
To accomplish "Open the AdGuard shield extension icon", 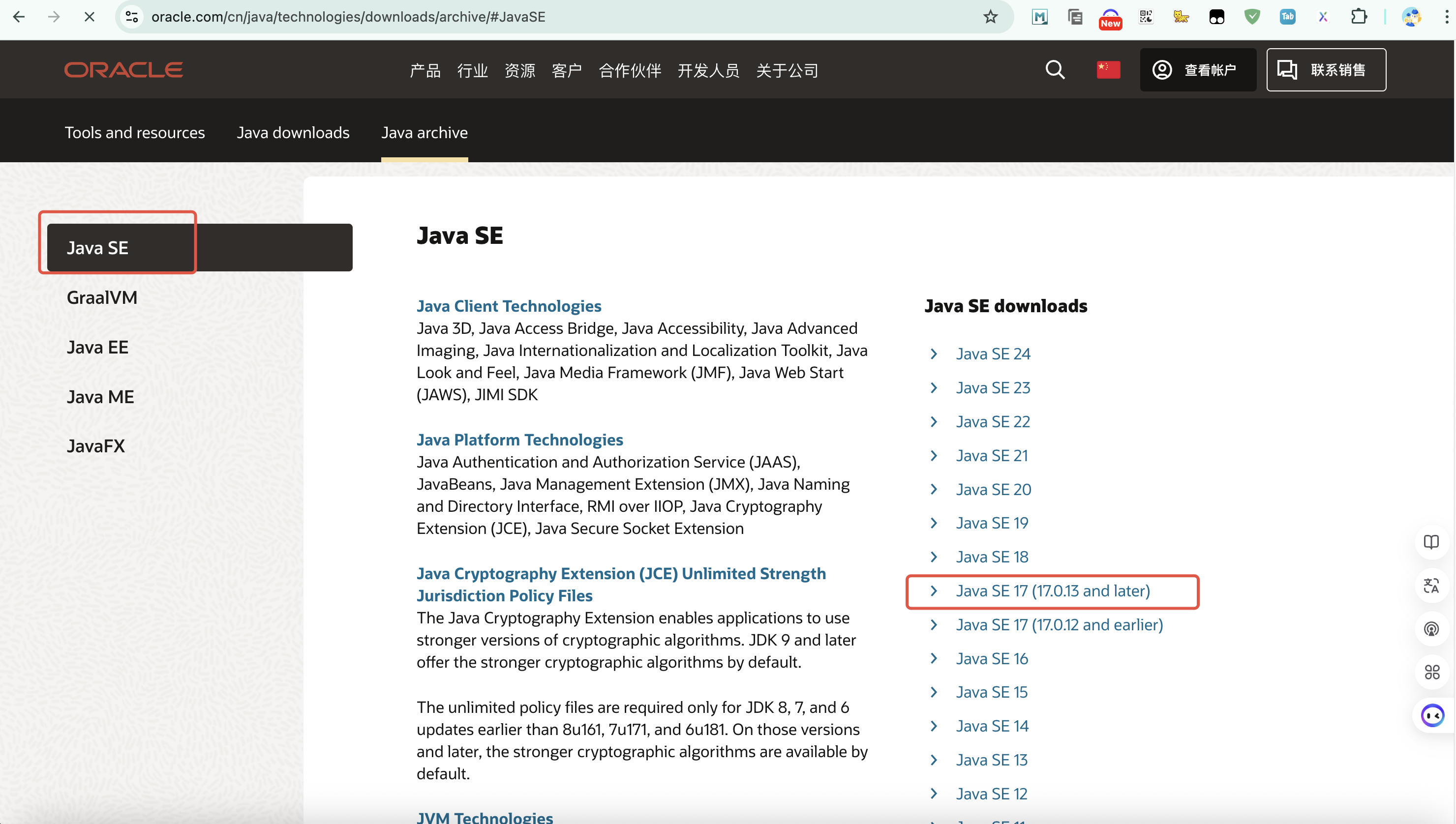I will pos(1252,17).
